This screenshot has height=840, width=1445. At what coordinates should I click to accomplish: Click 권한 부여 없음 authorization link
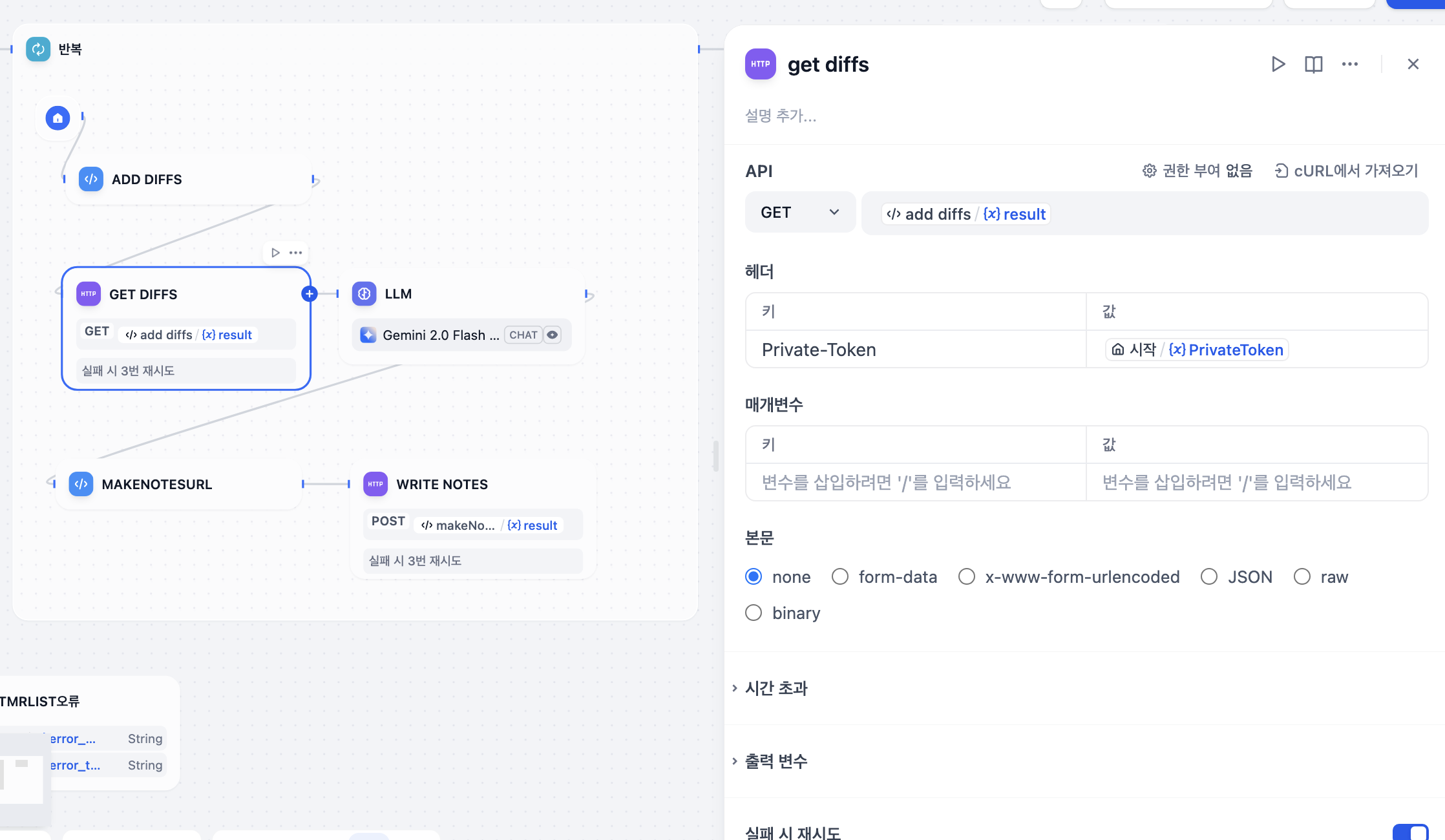pos(1197,171)
